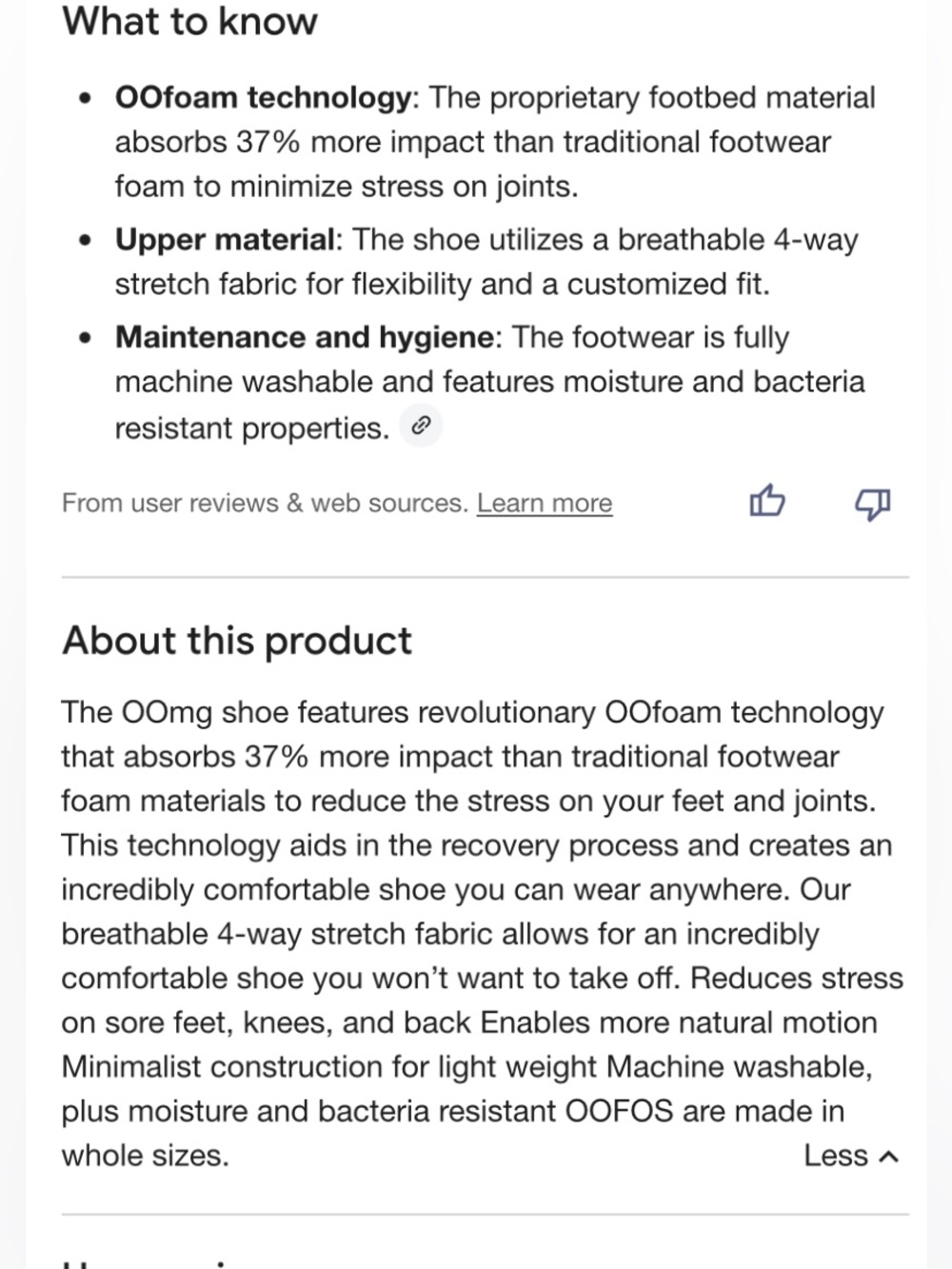Click the Maintenance and hygiene bold label
The height and width of the screenshot is (1269, 952).
(305, 337)
